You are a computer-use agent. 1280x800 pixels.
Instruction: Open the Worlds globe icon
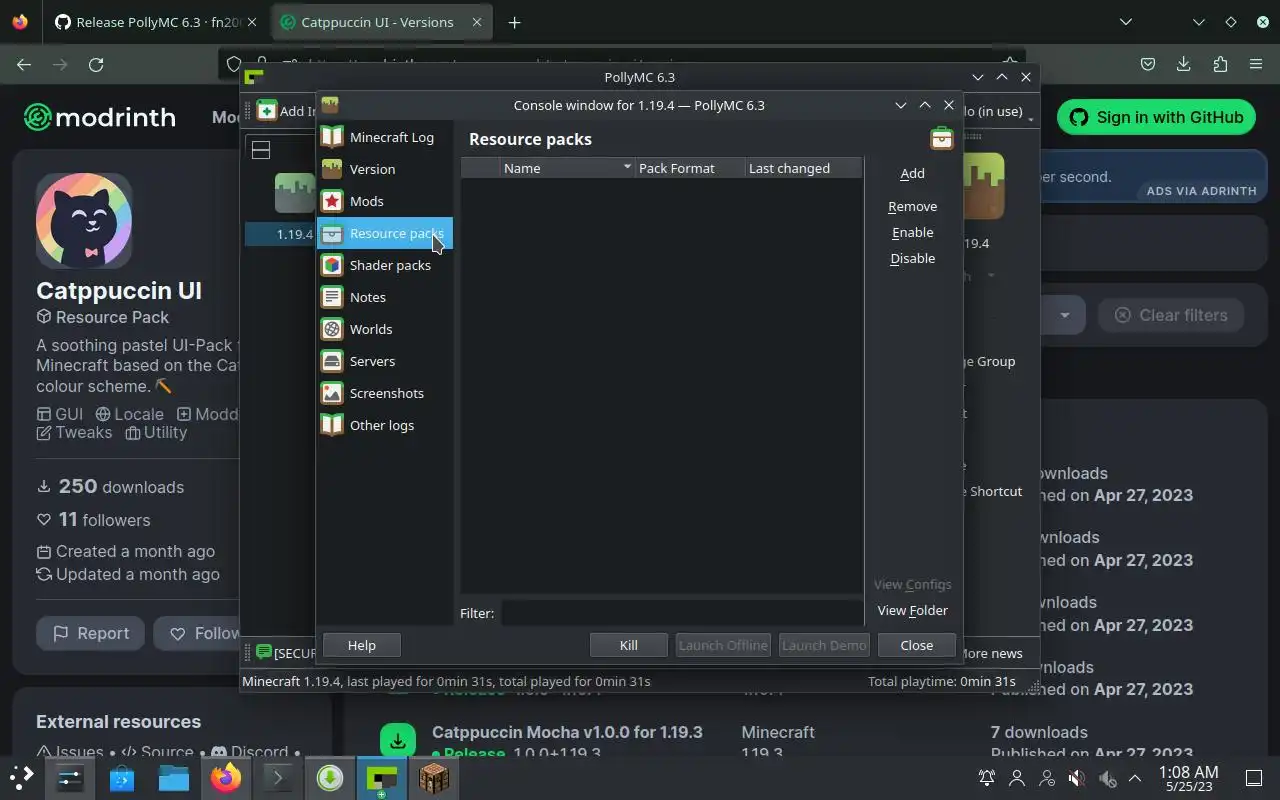pyautogui.click(x=332, y=329)
